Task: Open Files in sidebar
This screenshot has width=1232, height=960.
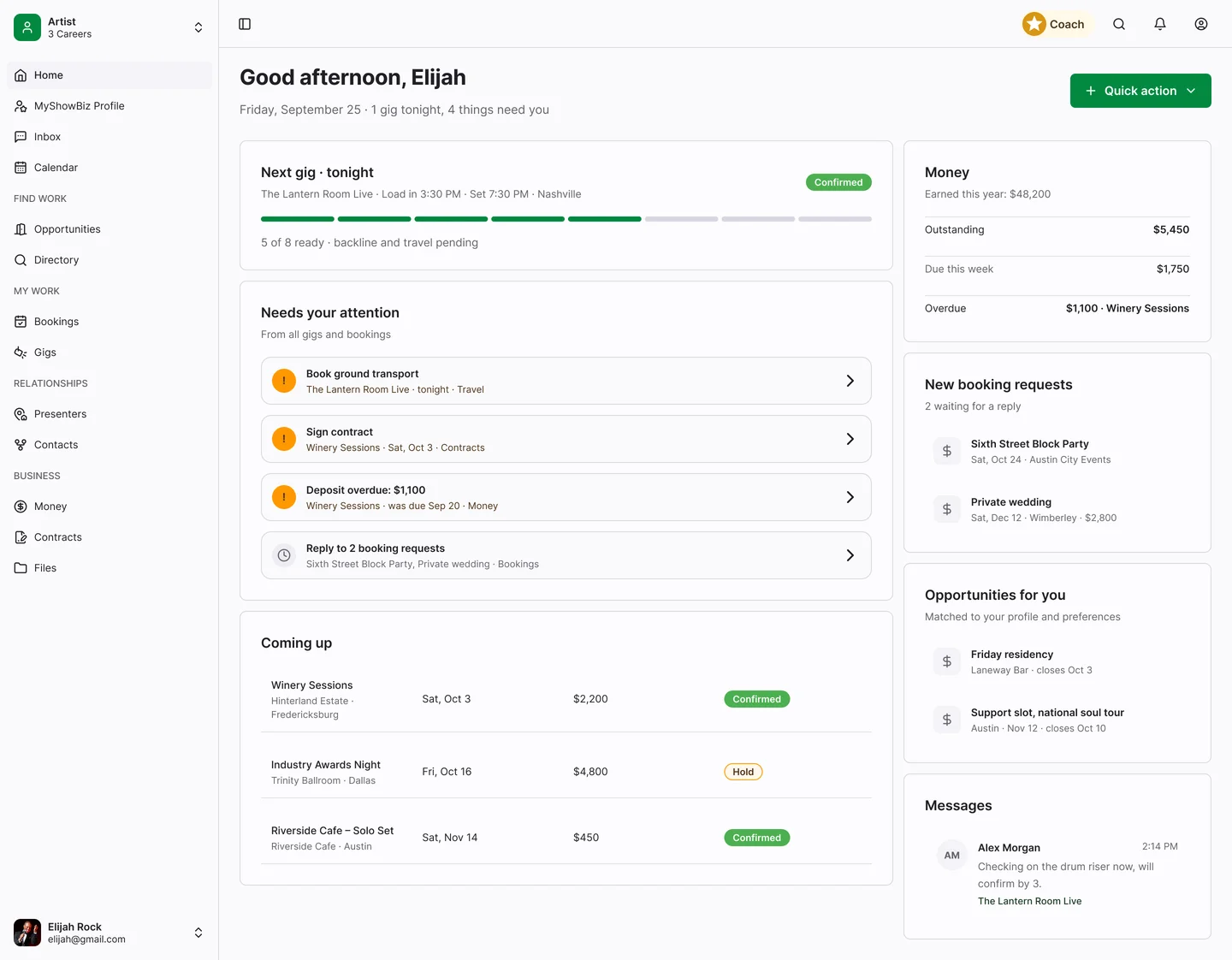Action: point(110,568)
